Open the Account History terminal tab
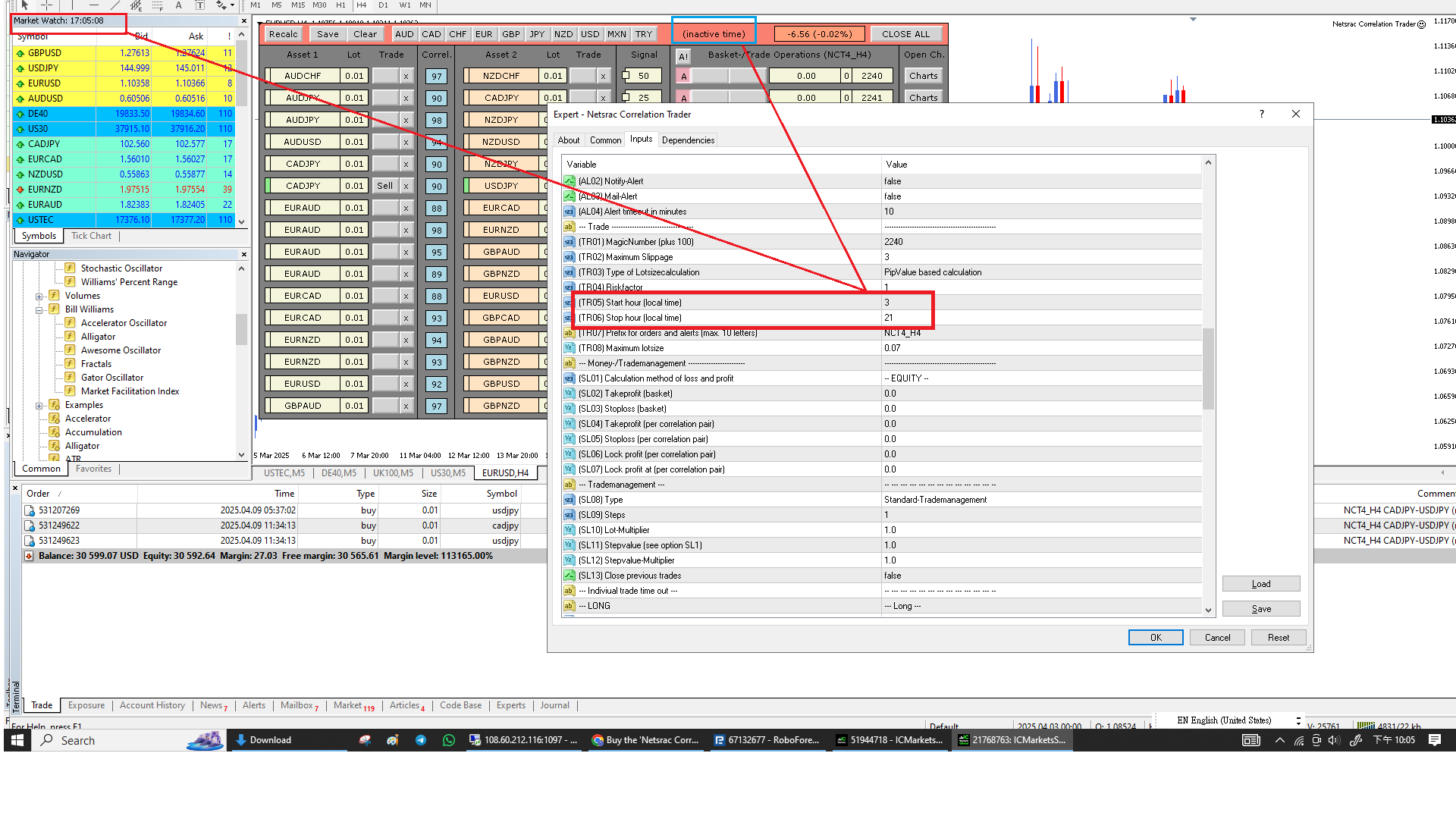 [152, 705]
